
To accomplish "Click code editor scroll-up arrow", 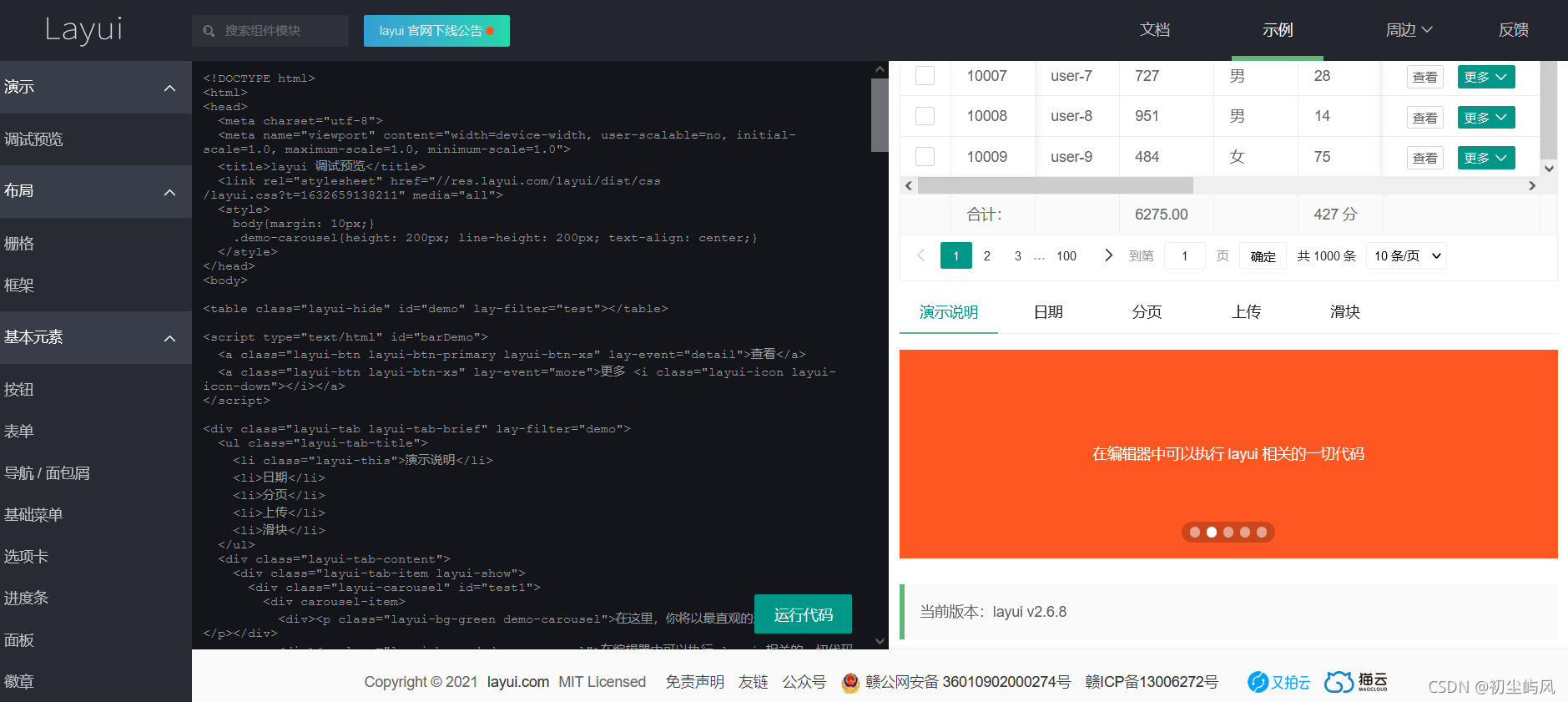I will (x=880, y=69).
